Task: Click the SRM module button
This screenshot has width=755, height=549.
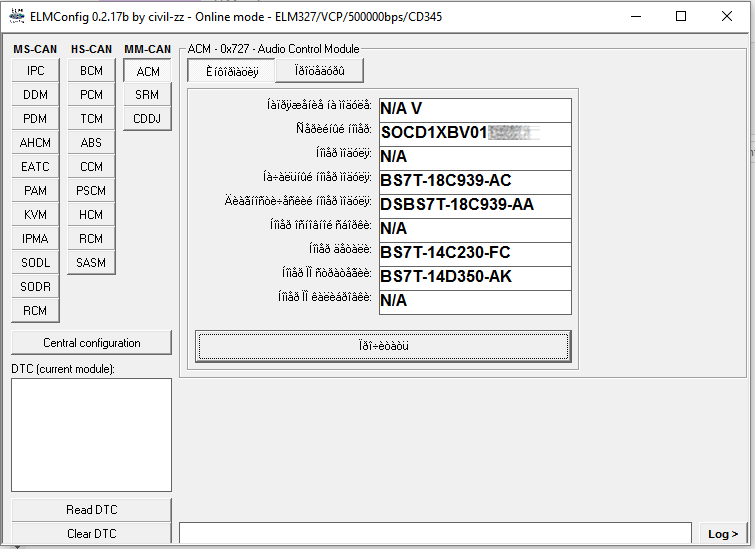Action: pyautogui.click(x=148, y=95)
